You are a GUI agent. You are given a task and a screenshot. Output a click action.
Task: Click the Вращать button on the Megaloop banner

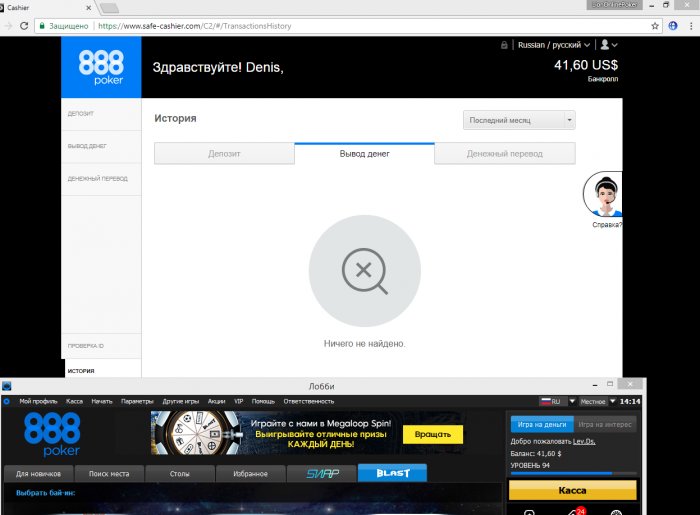click(x=433, y=434)
